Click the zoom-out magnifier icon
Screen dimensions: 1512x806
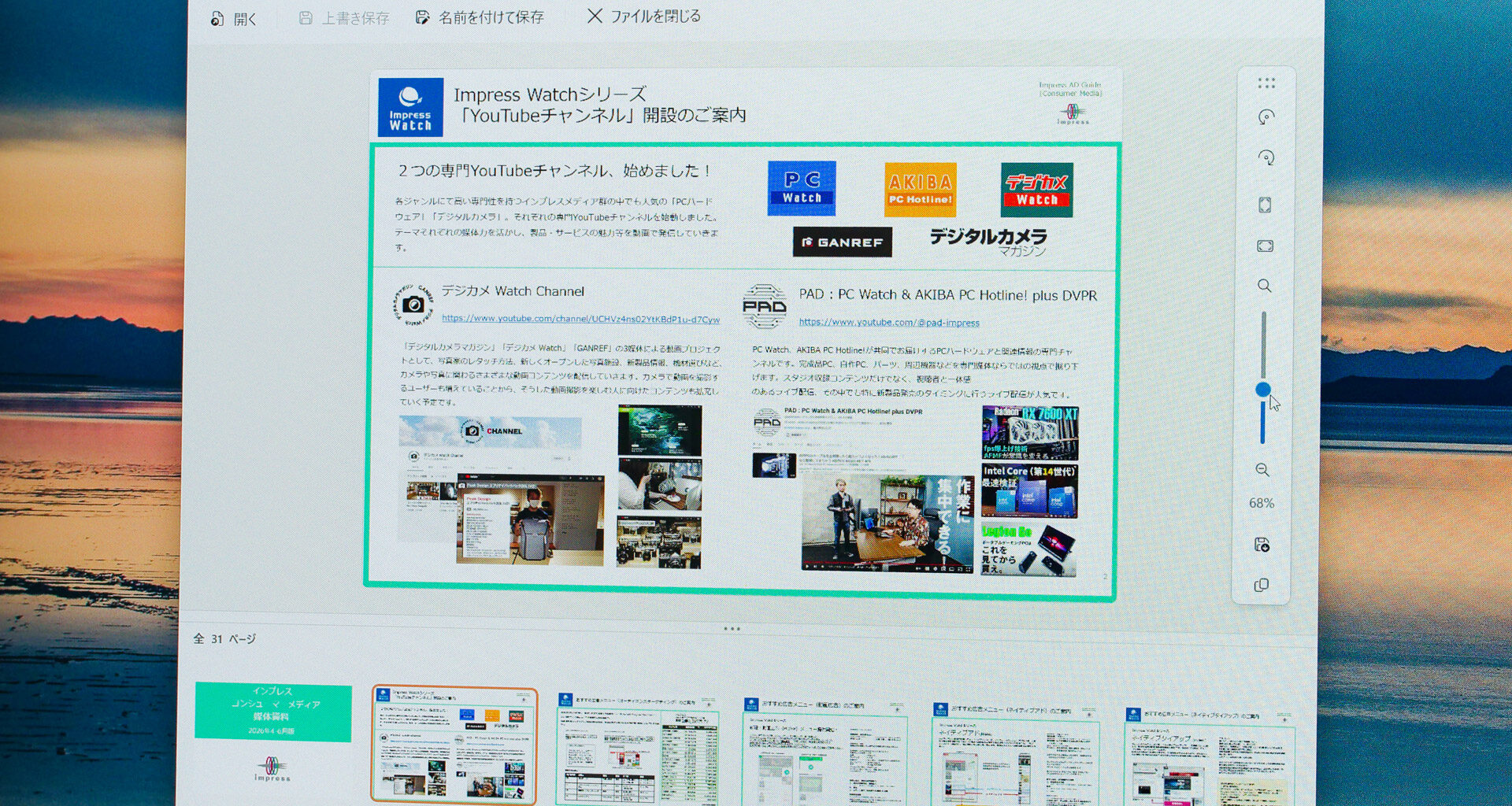pyautogui.click(x=1262, y=470)
